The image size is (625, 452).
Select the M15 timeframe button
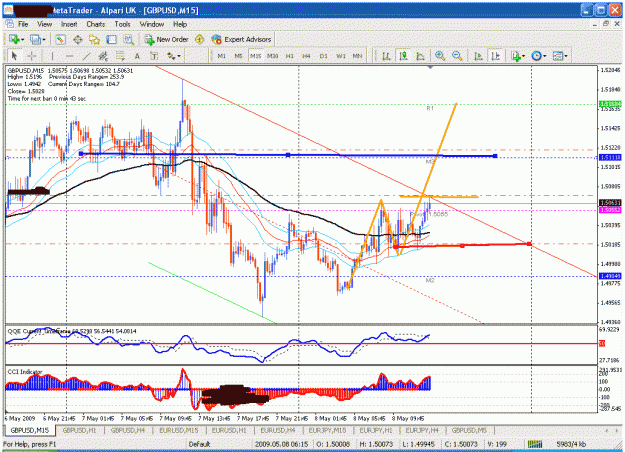(255, 56)
